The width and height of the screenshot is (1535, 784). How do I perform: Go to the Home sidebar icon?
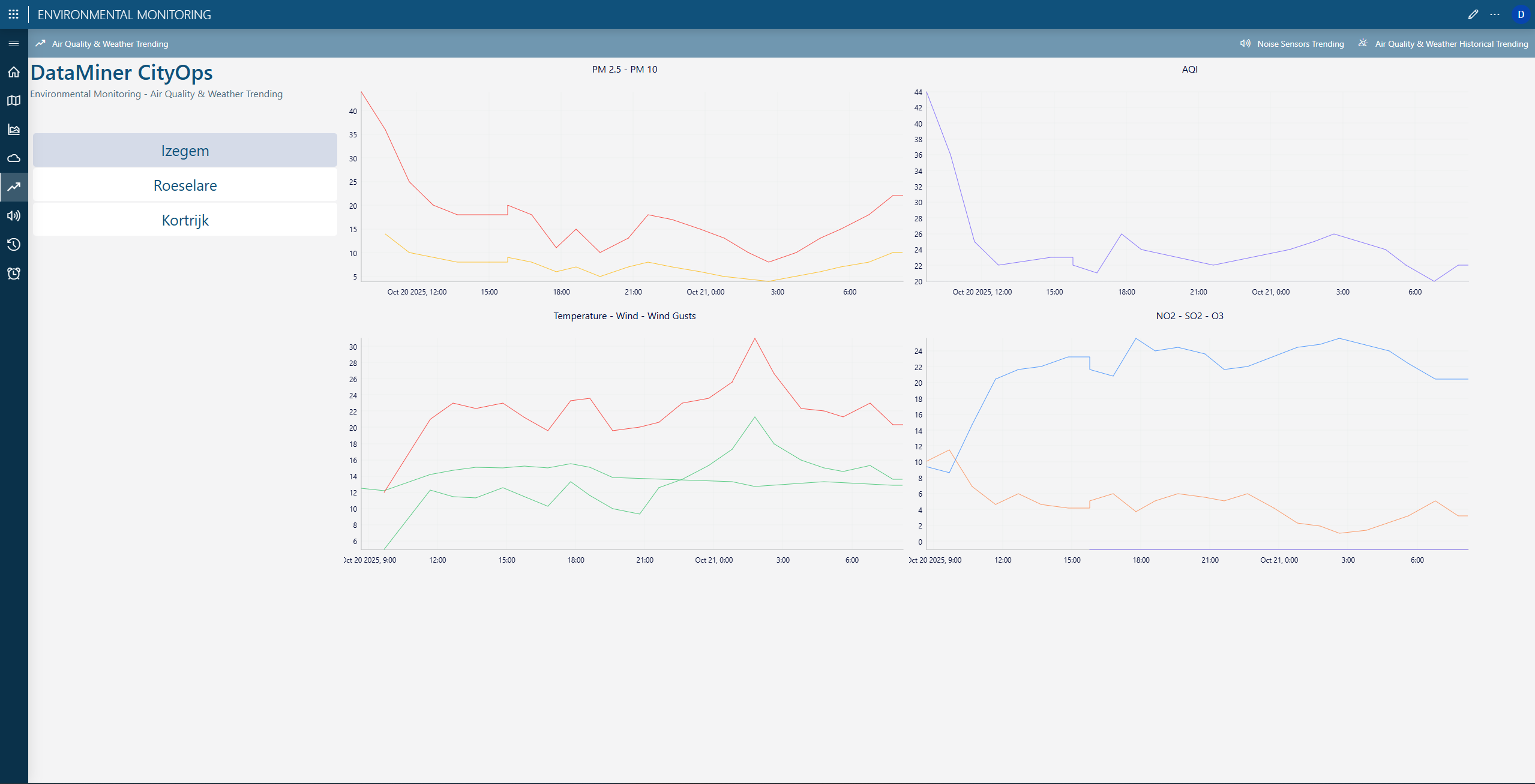[x=14, y=73]
